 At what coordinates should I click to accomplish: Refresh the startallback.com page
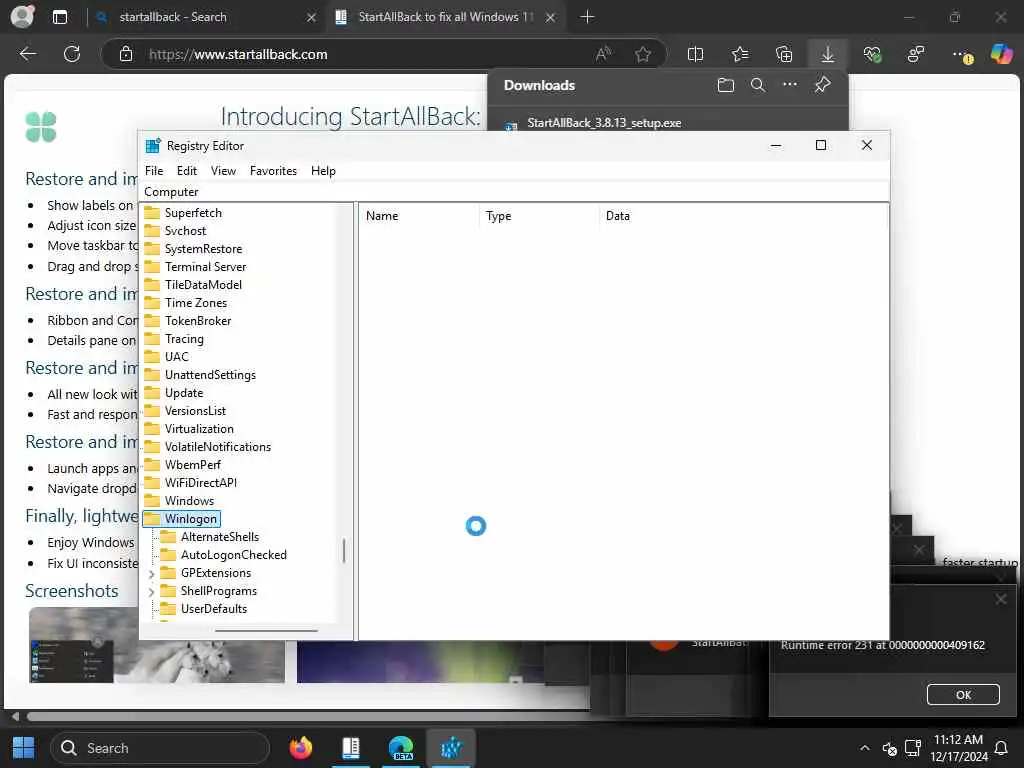(x=72, y=54)
